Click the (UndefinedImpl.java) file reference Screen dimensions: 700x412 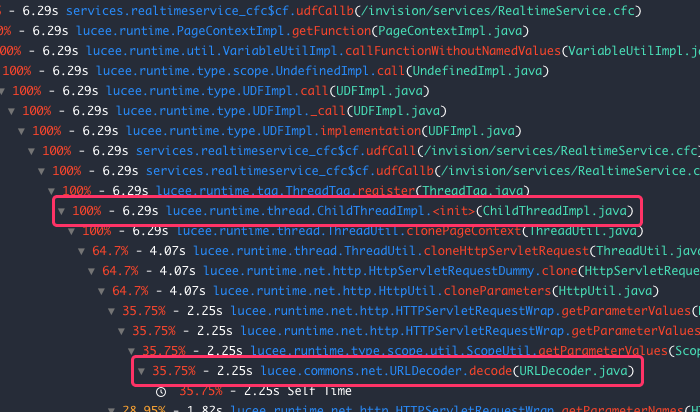[x=477, y=71]
